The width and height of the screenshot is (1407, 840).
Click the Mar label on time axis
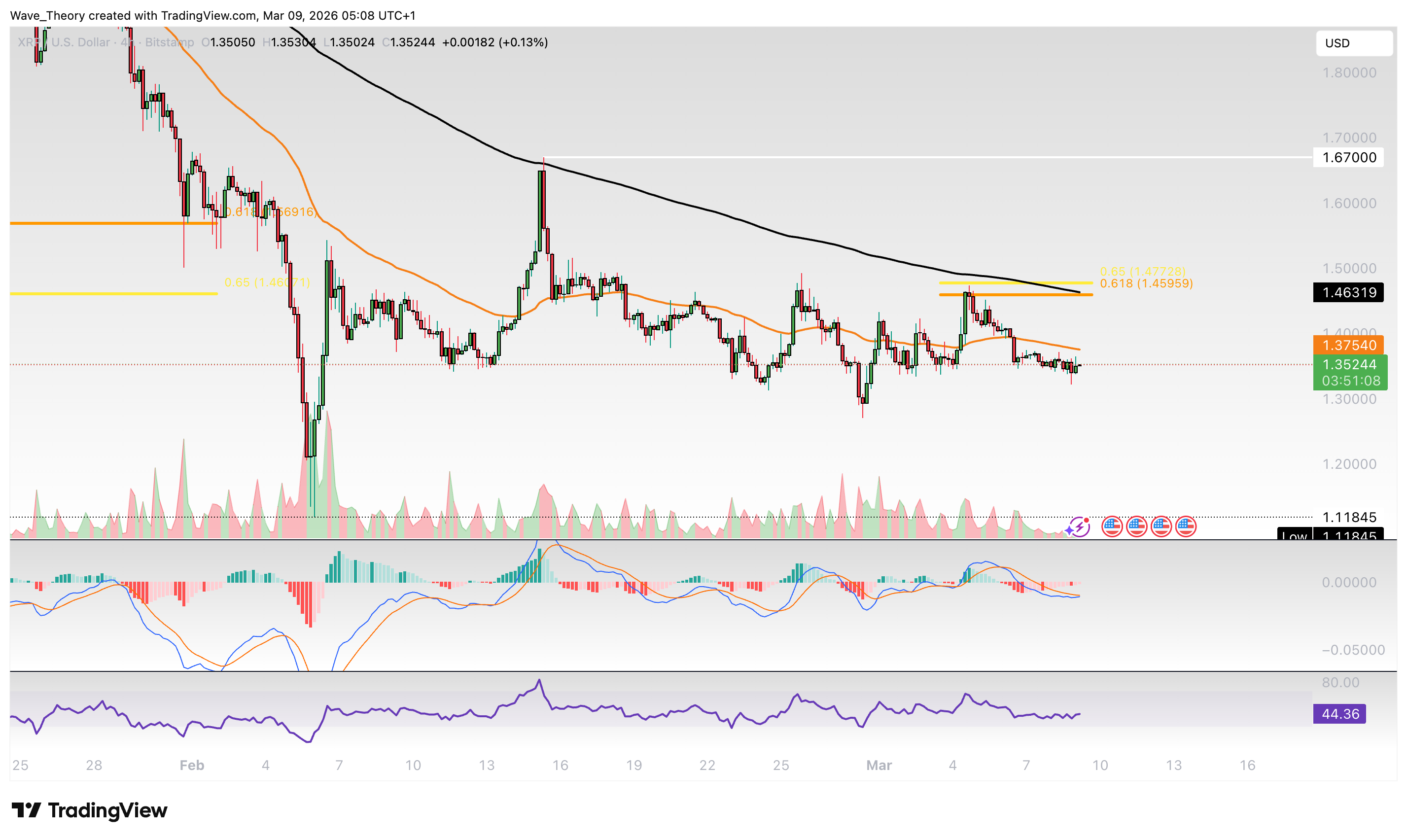879,766
